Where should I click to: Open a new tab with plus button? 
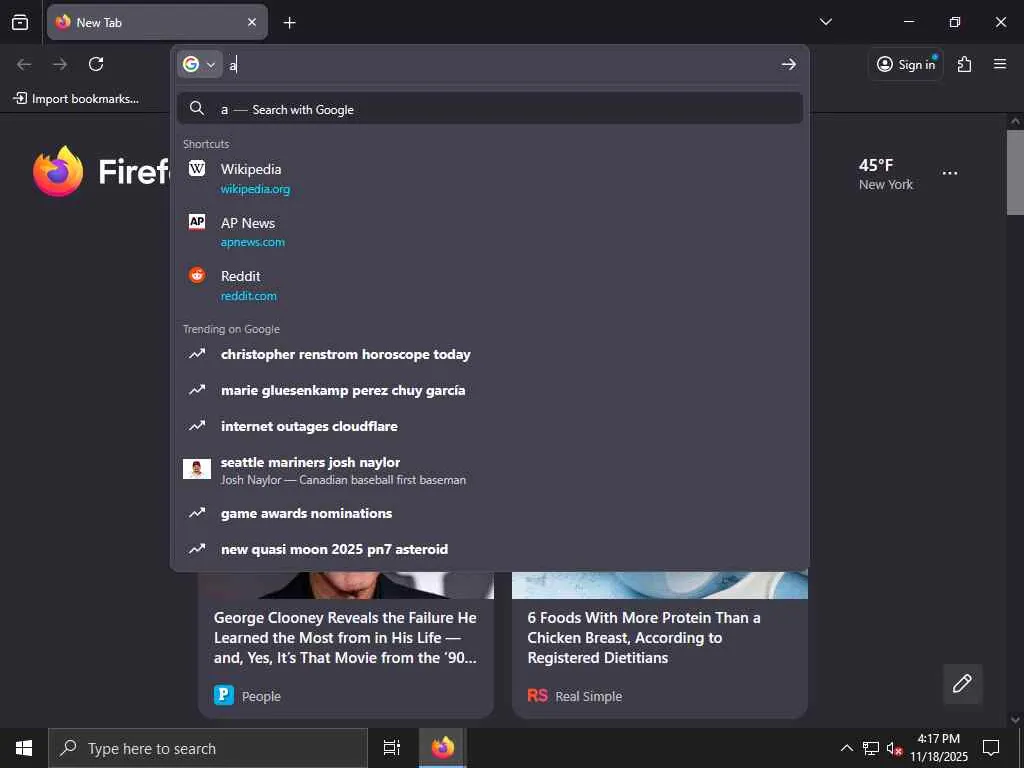pyautogui.click(x=289, y=22)
